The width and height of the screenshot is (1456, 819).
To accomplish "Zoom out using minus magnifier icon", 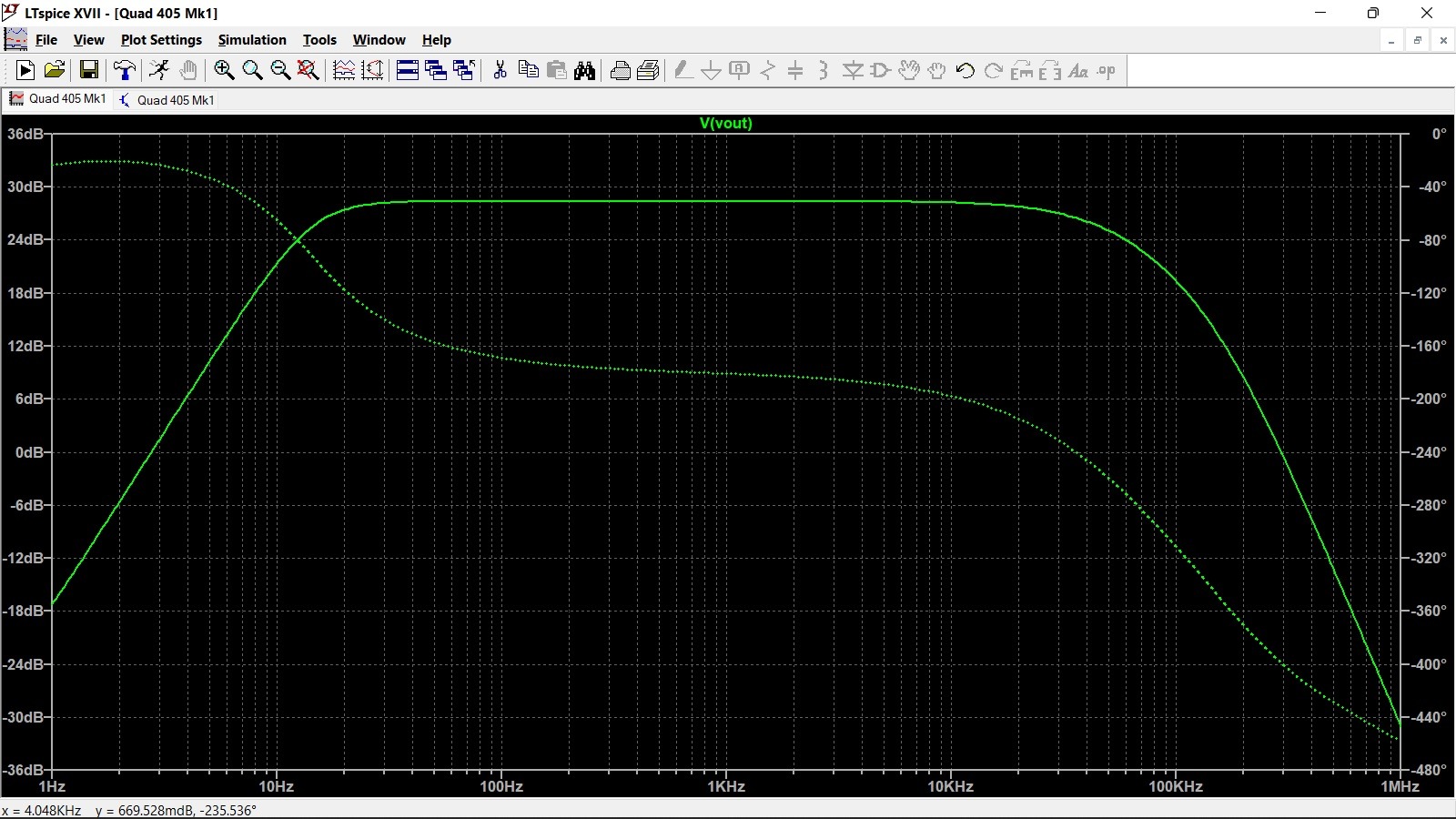I will [280, 70].
